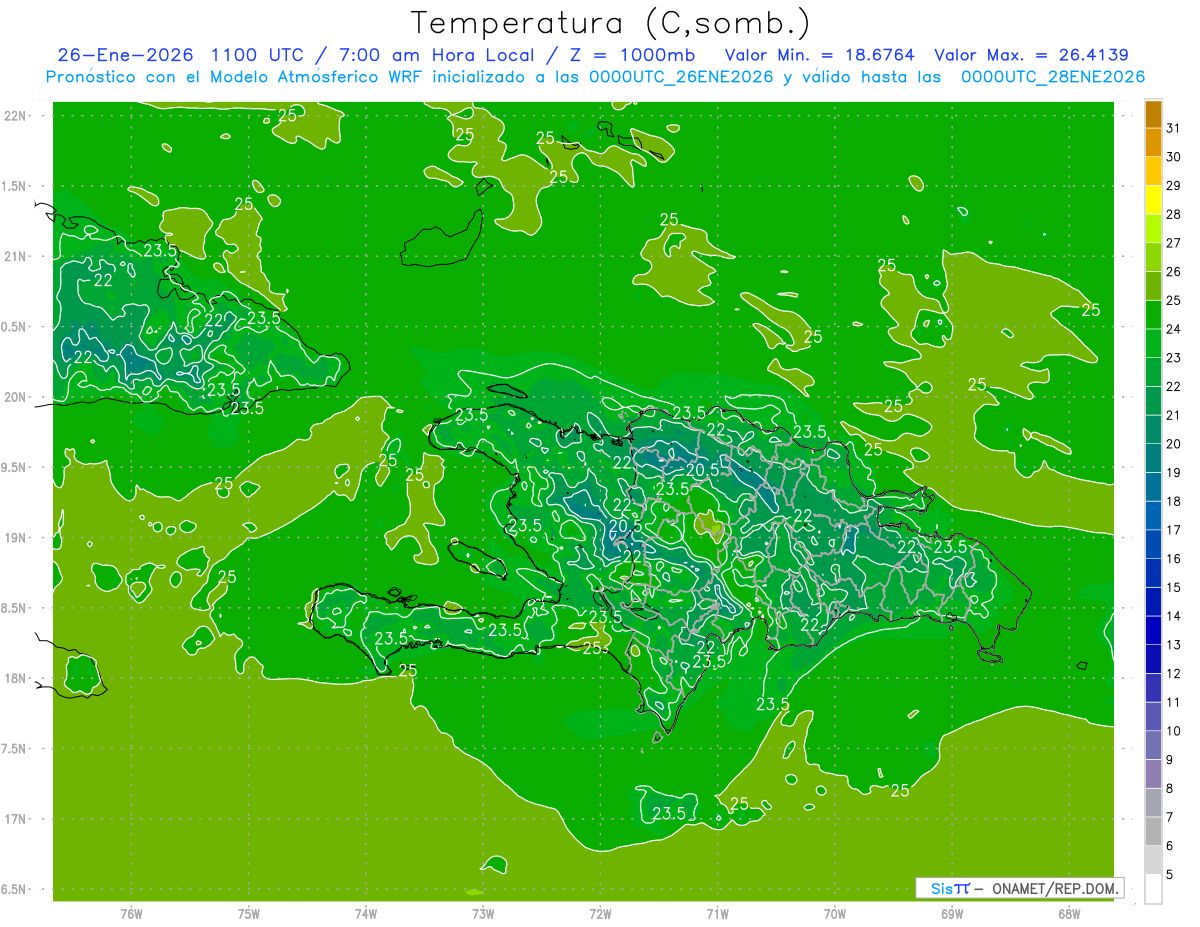
Task: Click longitude axis label "74W"
Action: click(x=366, y=913)
